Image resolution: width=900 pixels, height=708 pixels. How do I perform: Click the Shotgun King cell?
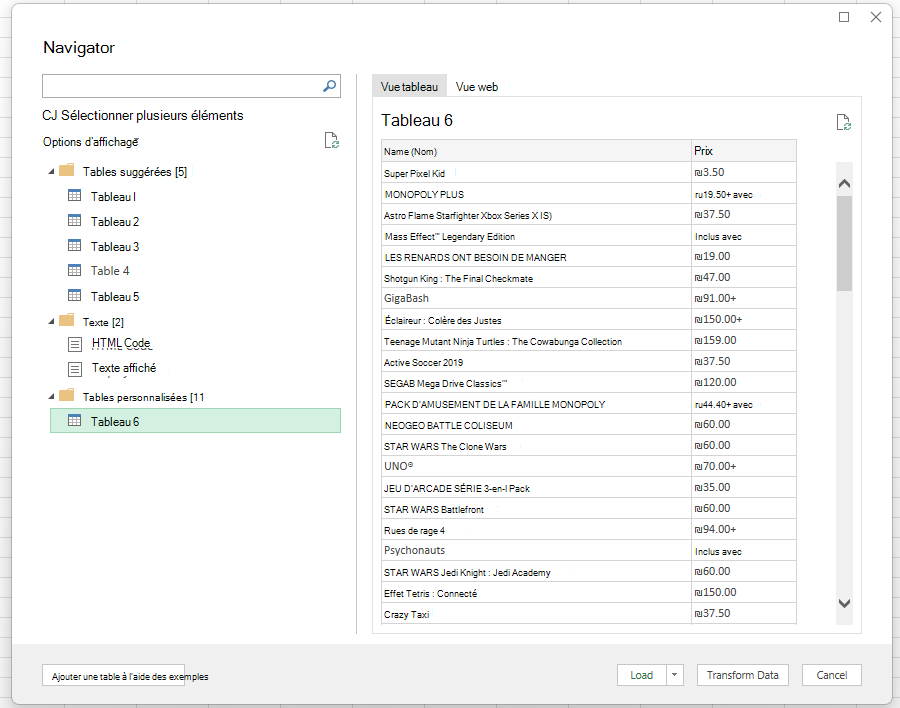[x=536, y=278]
